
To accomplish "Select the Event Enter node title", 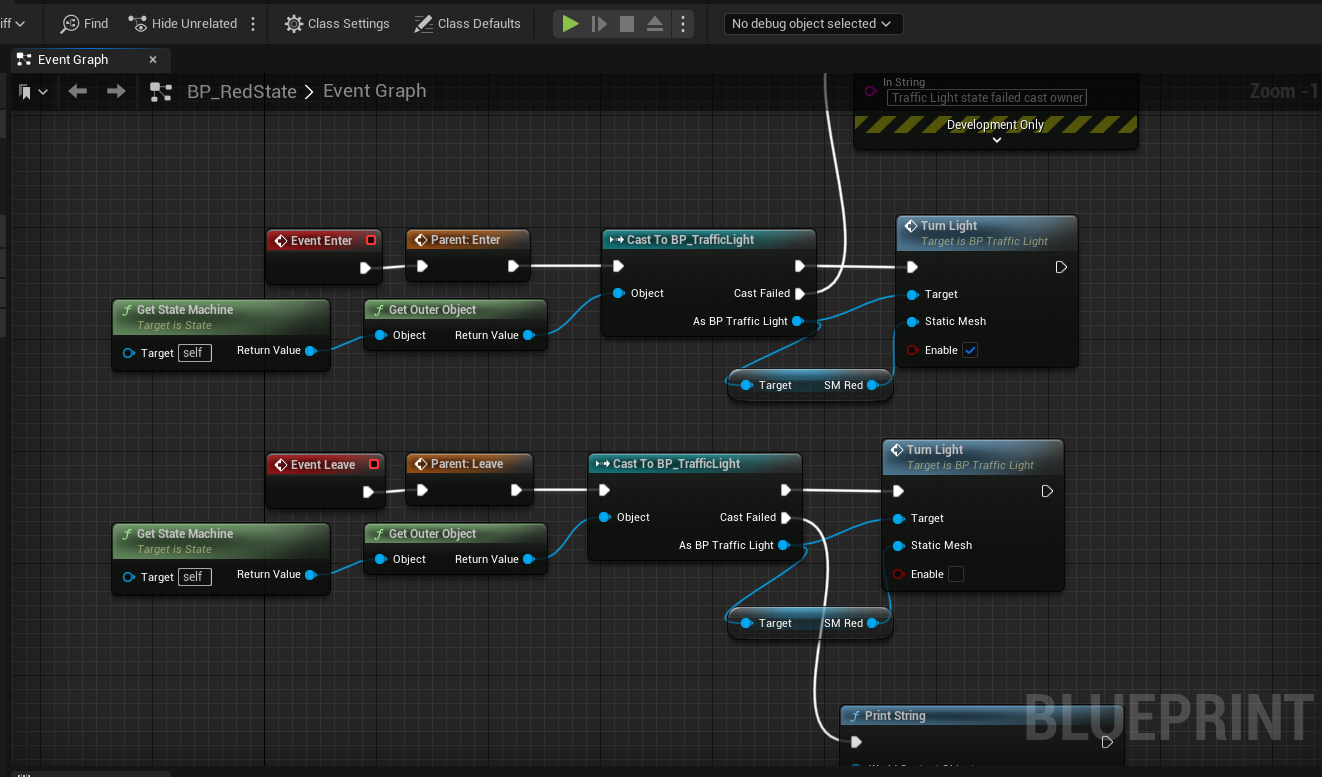I will 321,241.
